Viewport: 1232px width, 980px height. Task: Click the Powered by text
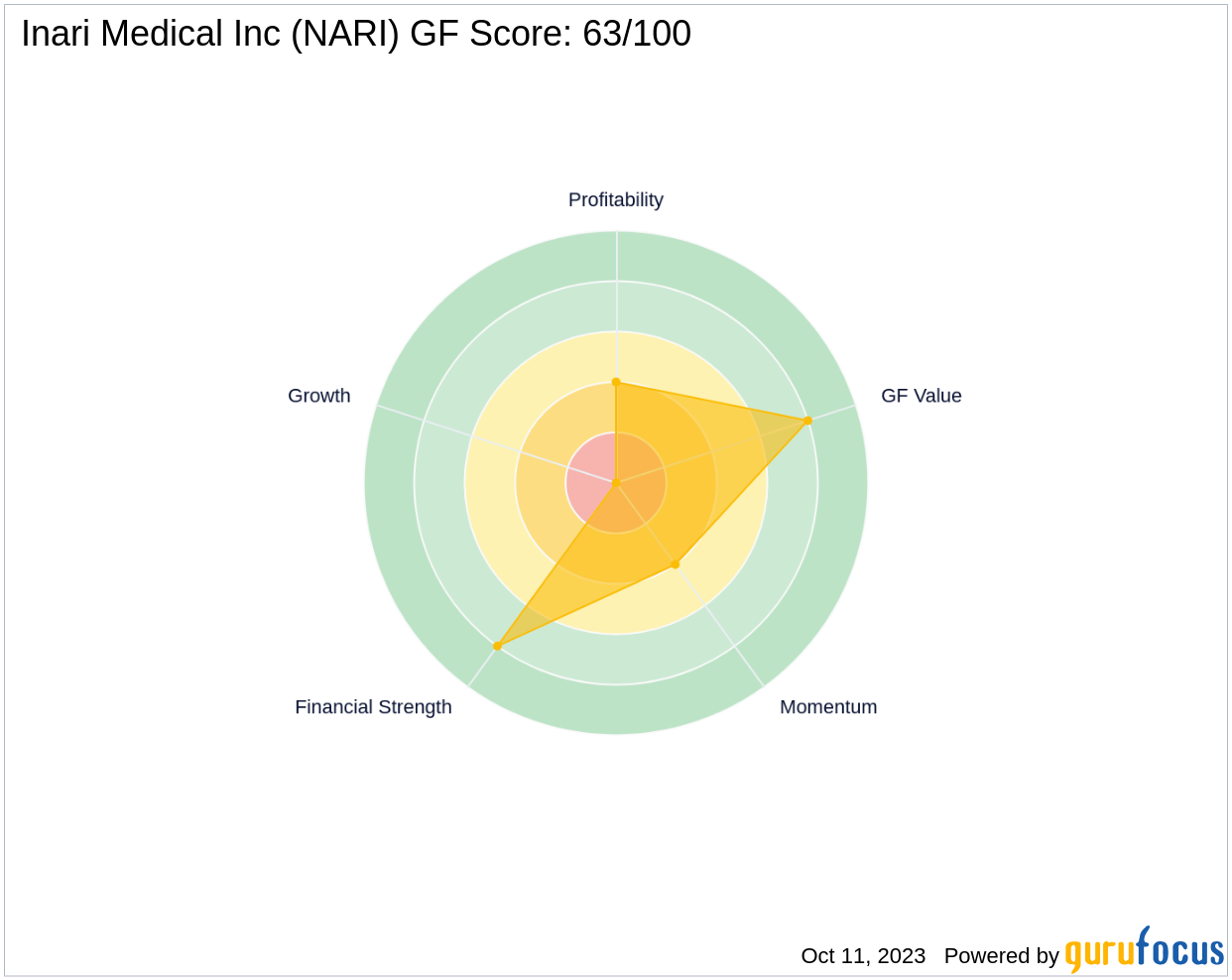pos(1002,955)
